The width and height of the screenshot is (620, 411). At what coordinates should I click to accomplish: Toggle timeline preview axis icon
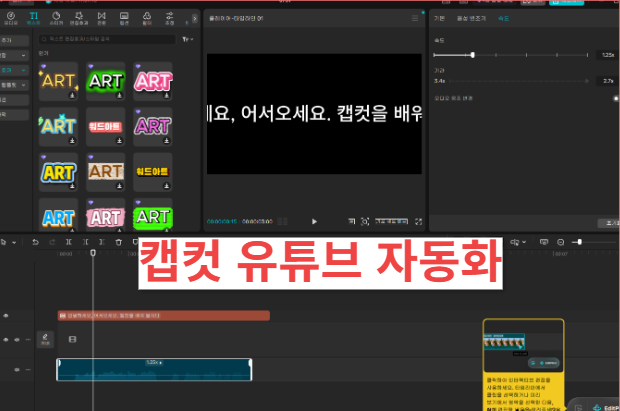(x=544, y=242)
